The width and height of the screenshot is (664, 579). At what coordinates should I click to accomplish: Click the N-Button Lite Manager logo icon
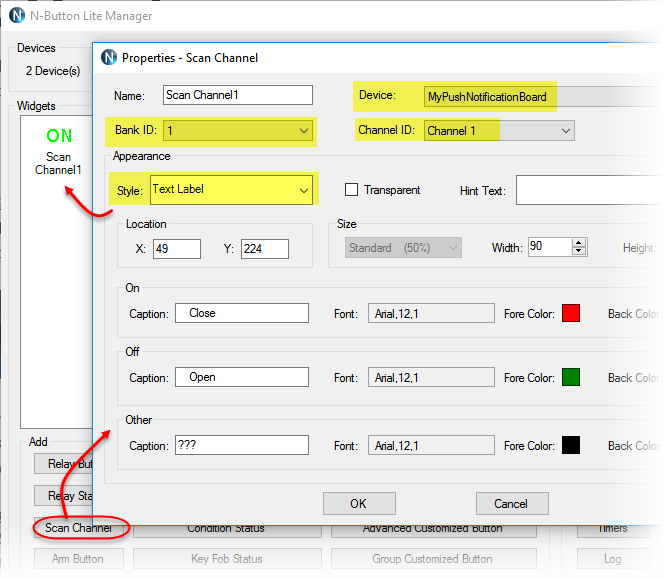(x=17, y=15)
